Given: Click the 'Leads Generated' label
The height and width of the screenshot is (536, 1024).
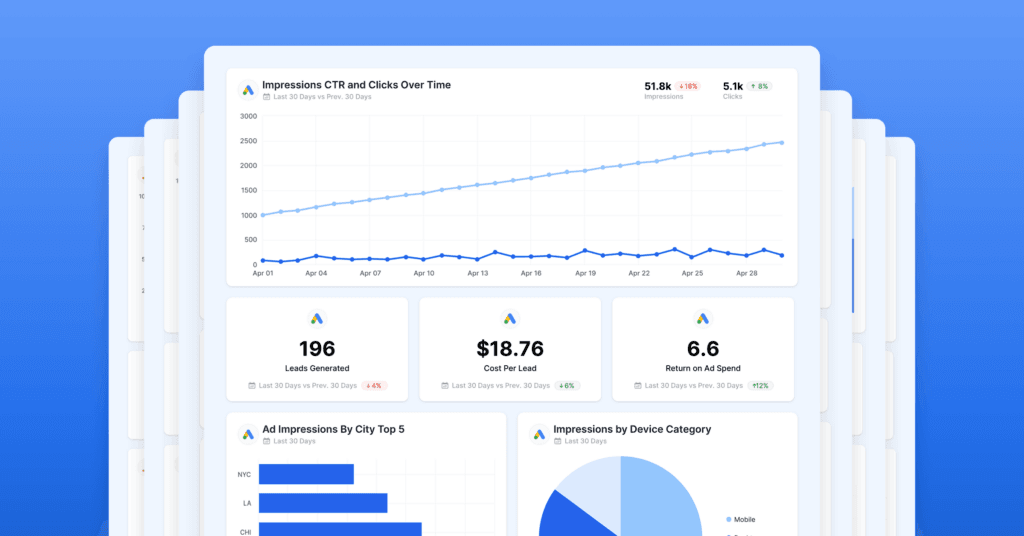Looking at the screenshot, I should (x=317, y=368).
